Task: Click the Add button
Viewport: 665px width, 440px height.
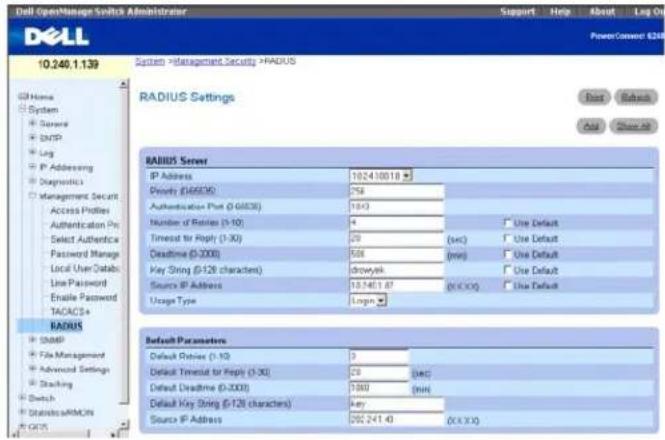Action: coord(591,126)
